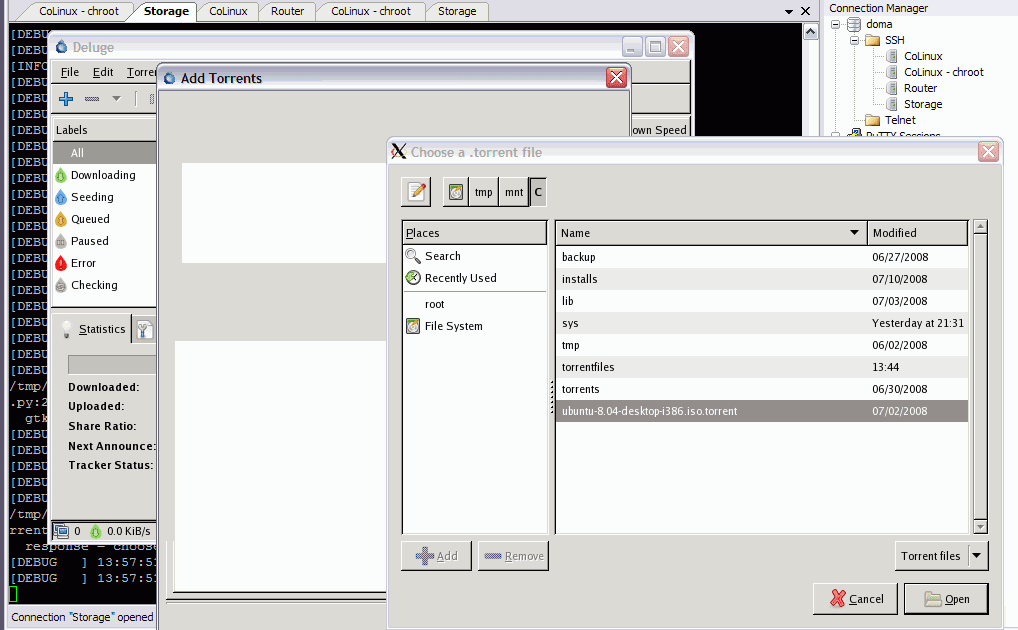The height and width of the screenshot is (630, 1018).
Task: Open the File menu in Deluge
Action: 69,72
